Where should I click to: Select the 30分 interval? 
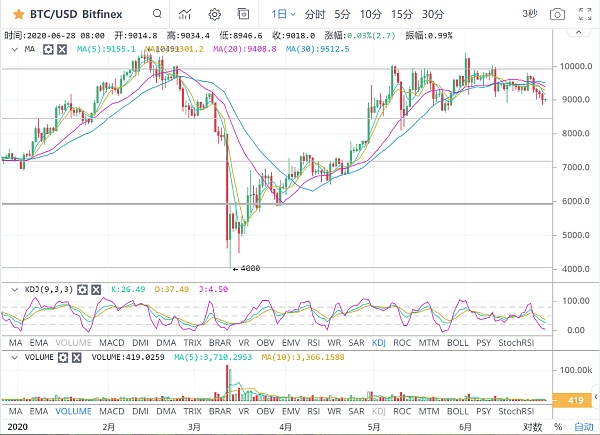(432, 15)
